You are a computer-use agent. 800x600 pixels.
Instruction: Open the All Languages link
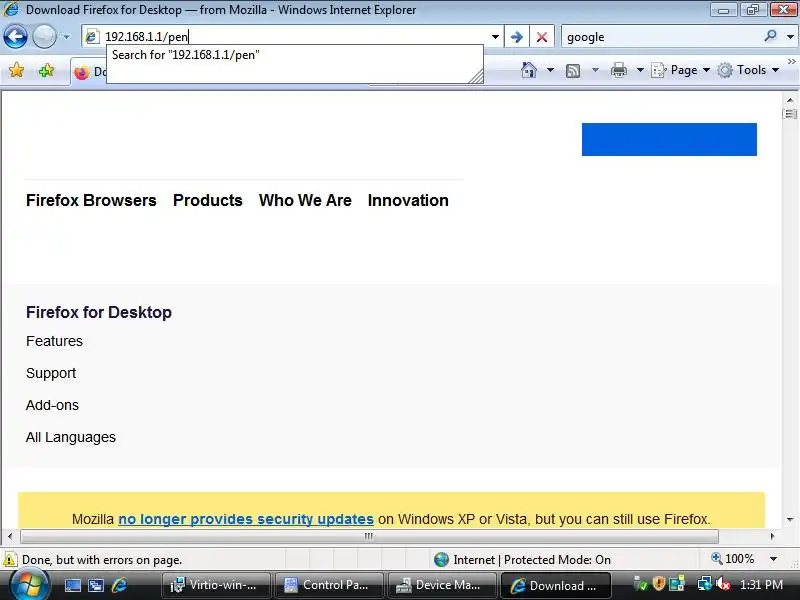coord(71,437)
